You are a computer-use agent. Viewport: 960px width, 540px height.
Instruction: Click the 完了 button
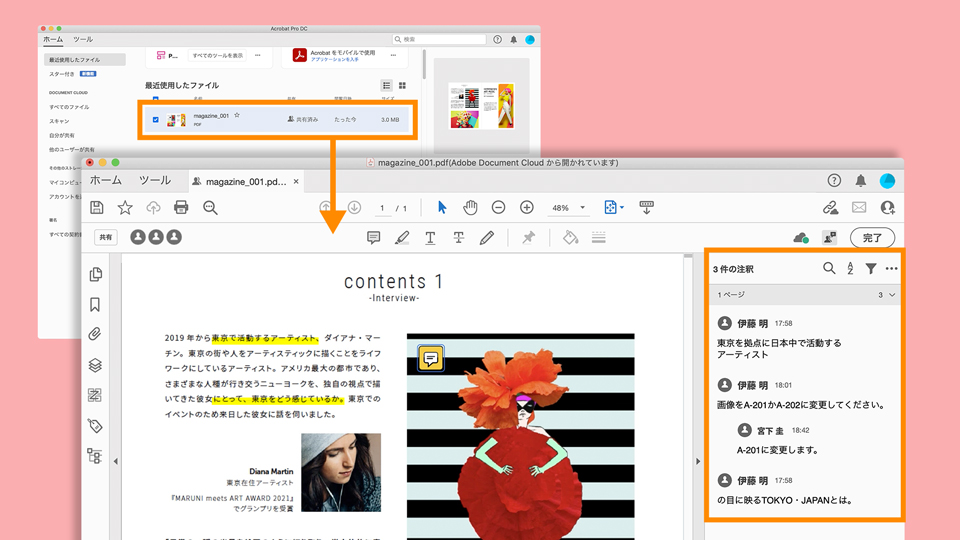coord(872,238)
